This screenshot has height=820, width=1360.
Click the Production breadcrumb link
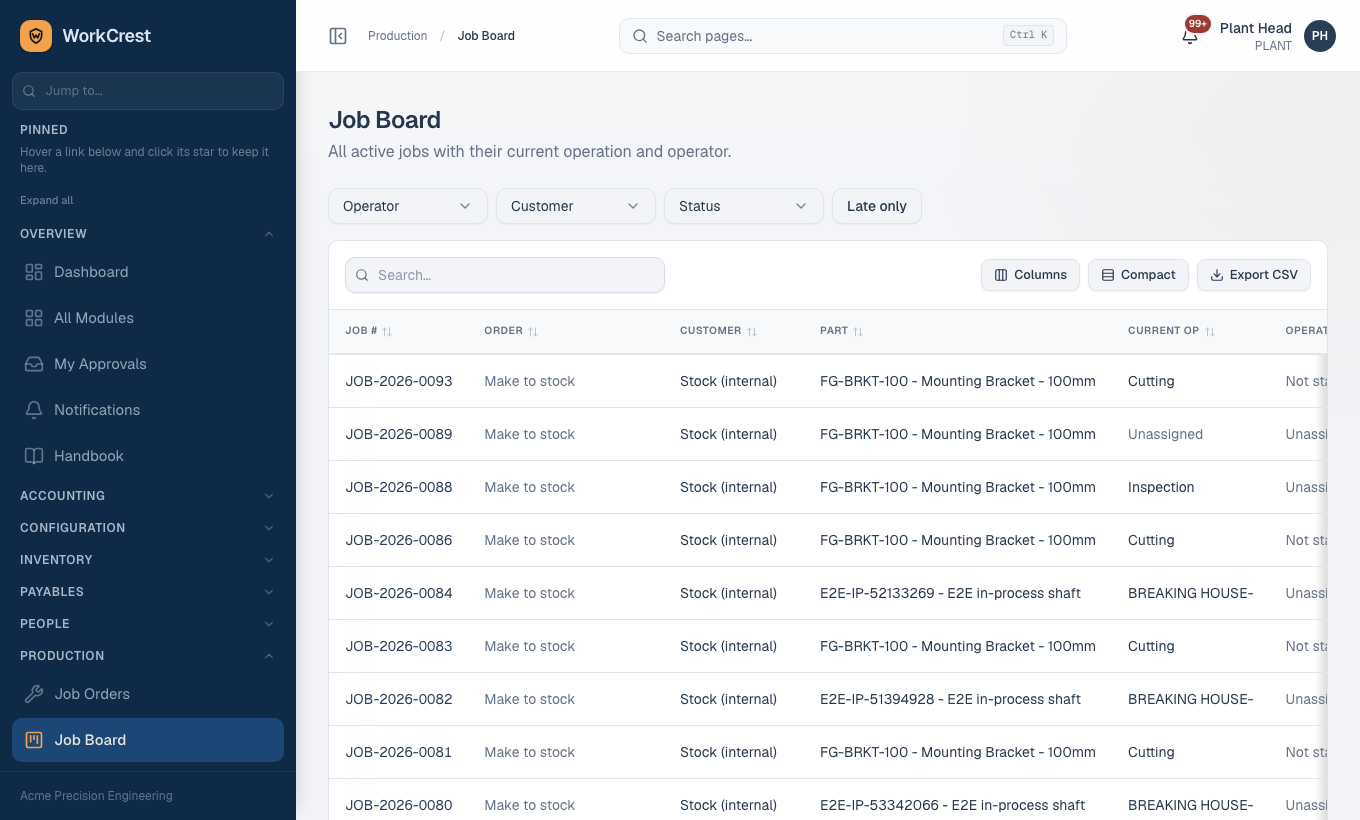(397, 36)
